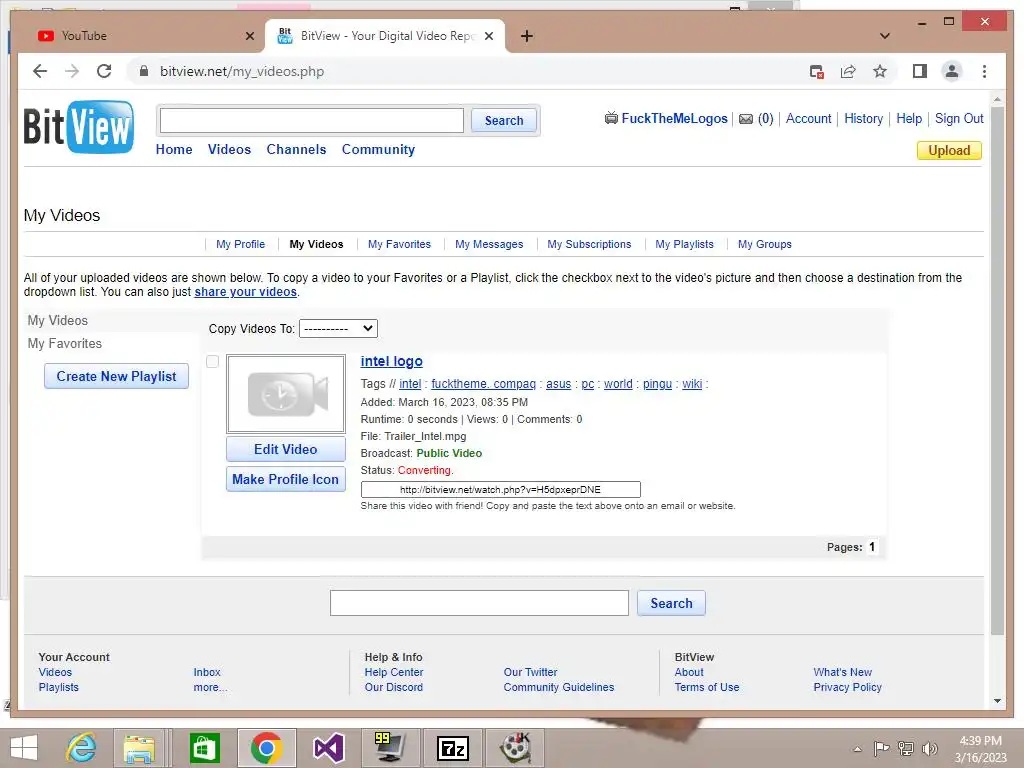Open the Community navigation link
The image size is (1024, 768).
click(378, 150)
